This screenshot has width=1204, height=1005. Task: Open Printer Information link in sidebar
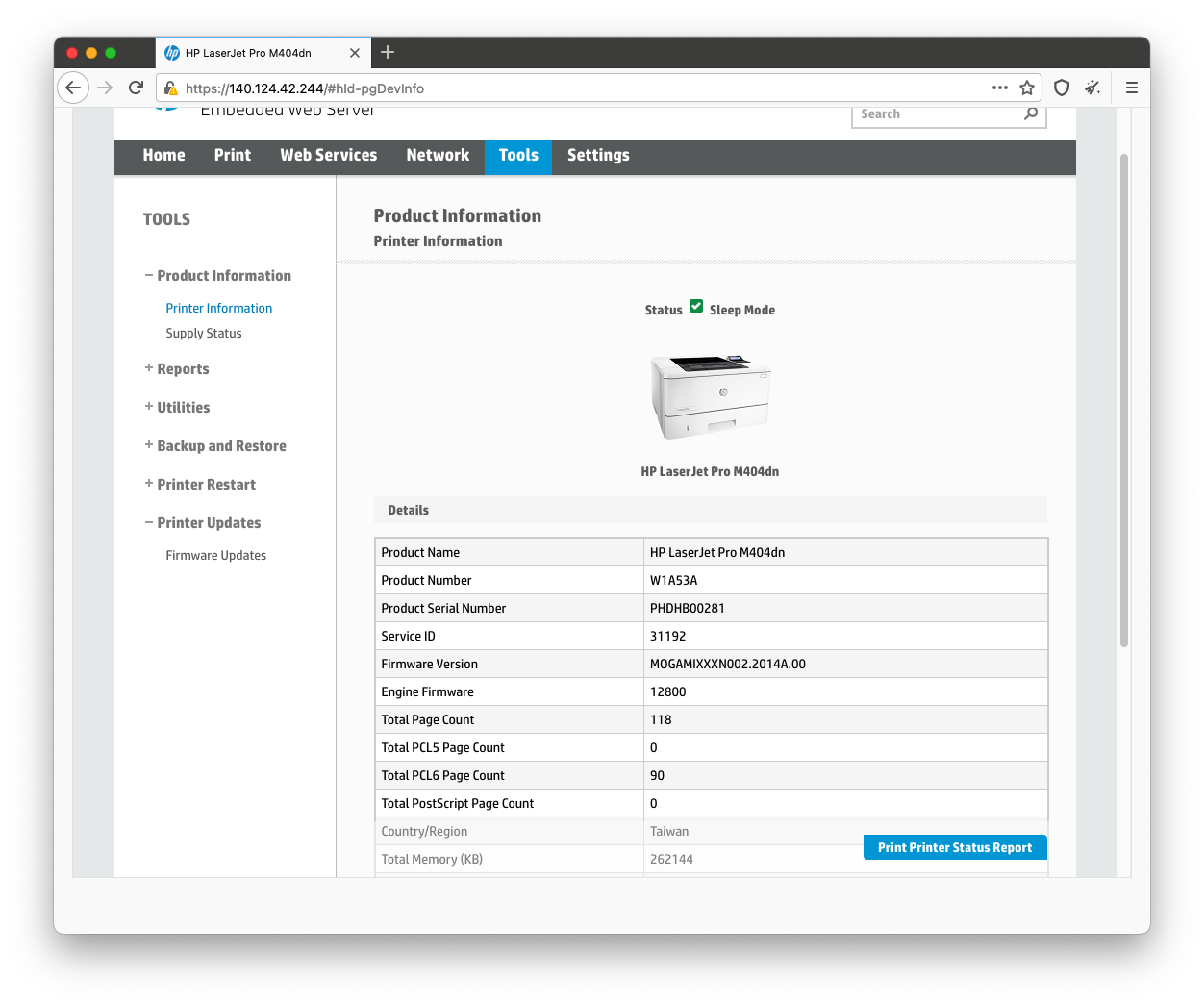coord(219,309)
